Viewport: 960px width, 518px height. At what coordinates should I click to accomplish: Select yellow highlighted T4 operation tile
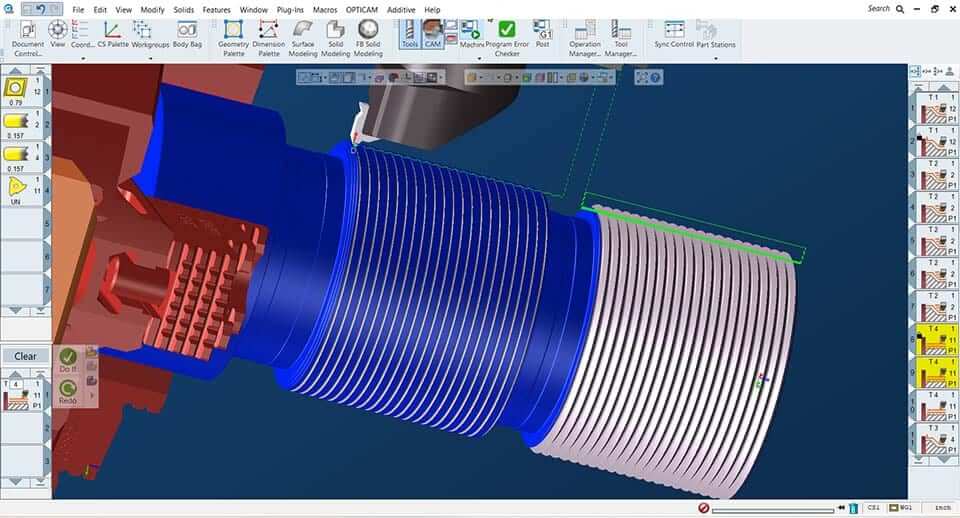pyautogui.click(x=937, y=342)
